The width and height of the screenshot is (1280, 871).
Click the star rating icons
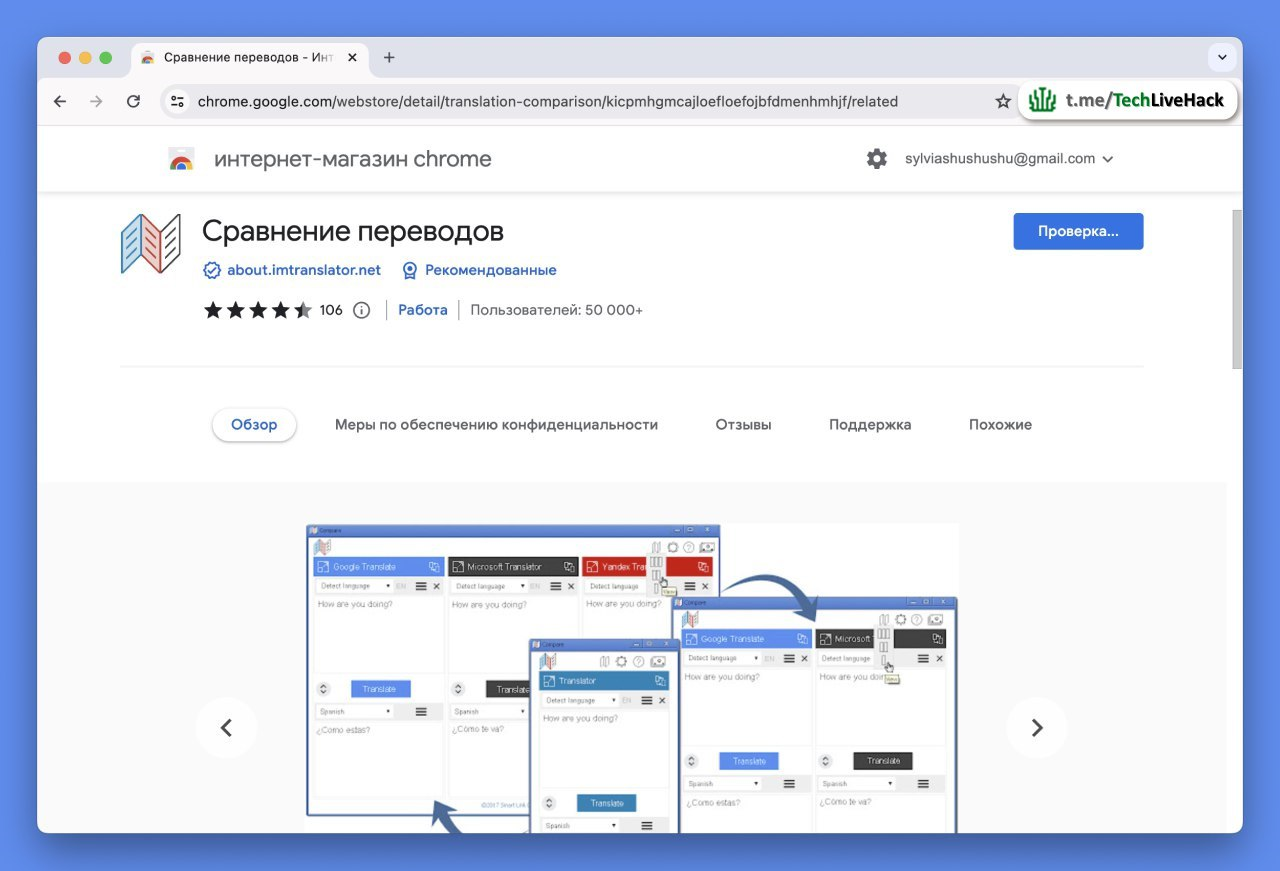pyautogui.click(x=258, y=310)
